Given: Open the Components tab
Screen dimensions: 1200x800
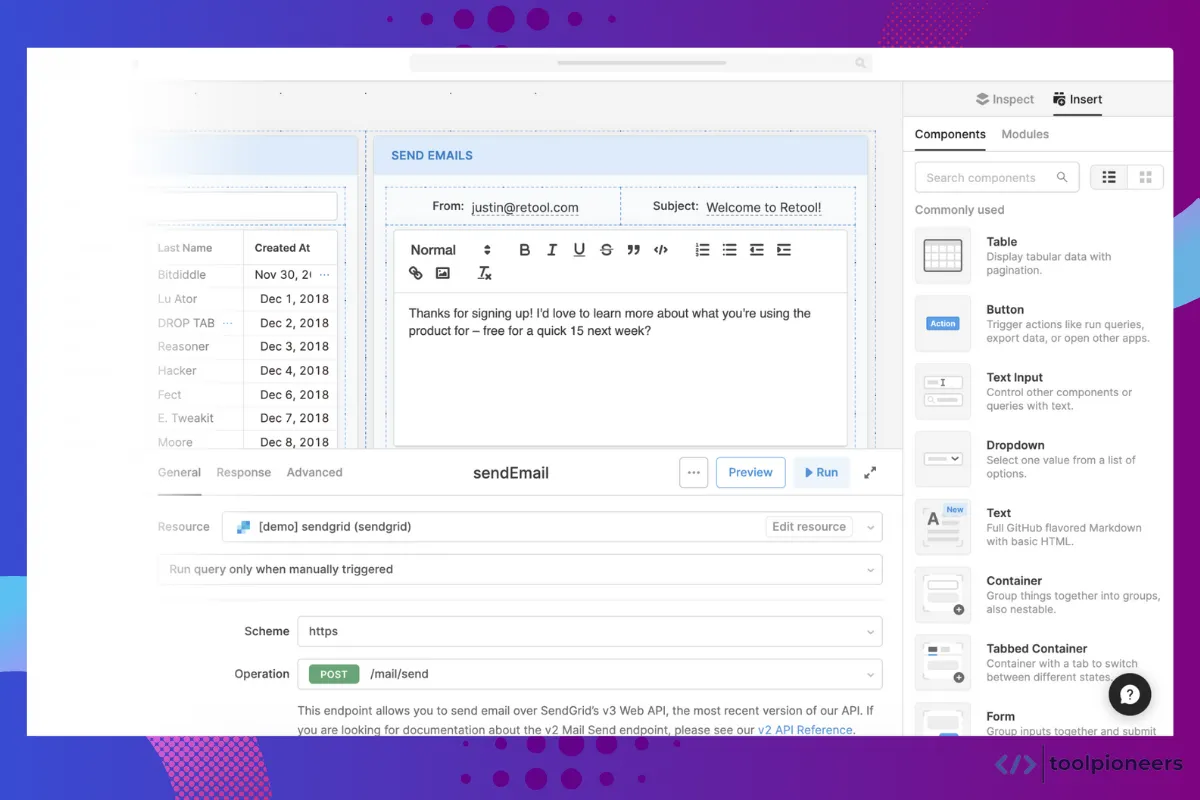Looking at the screenshot, I should [950, 134].
